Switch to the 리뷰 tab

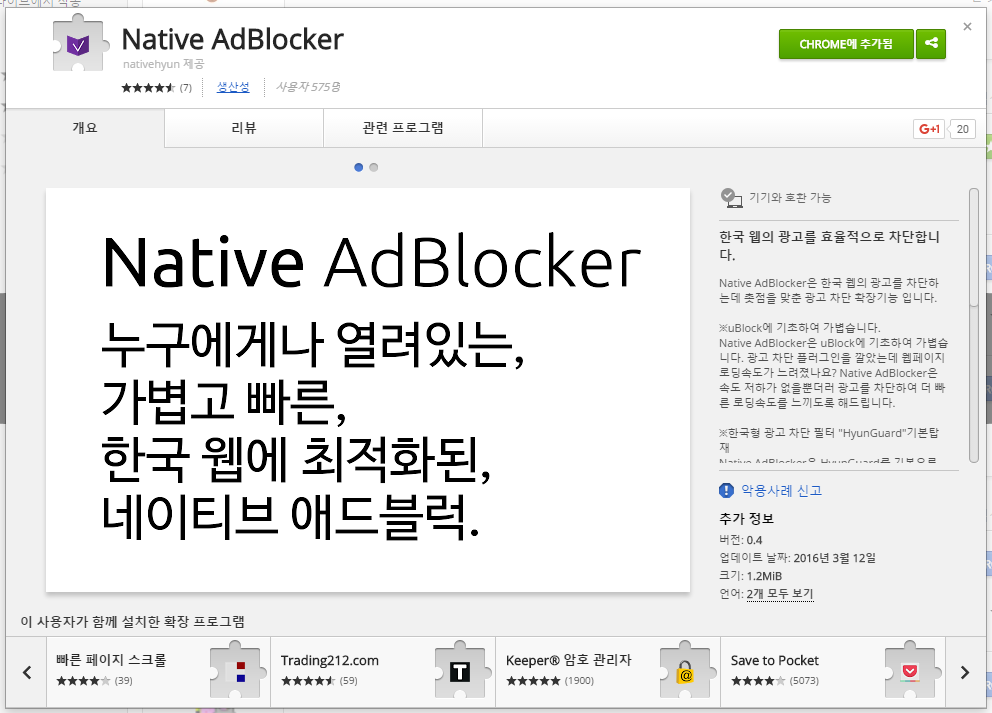pyautogui.click(x=244, y=128)
